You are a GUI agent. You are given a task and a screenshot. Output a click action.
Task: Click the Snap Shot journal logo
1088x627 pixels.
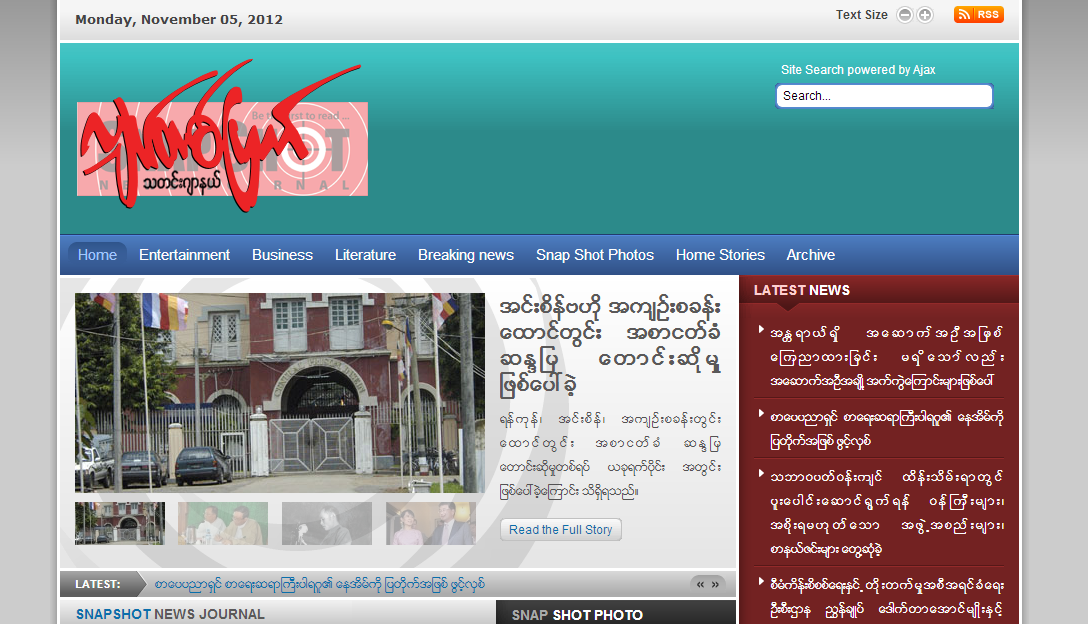[x=222, y=137]
